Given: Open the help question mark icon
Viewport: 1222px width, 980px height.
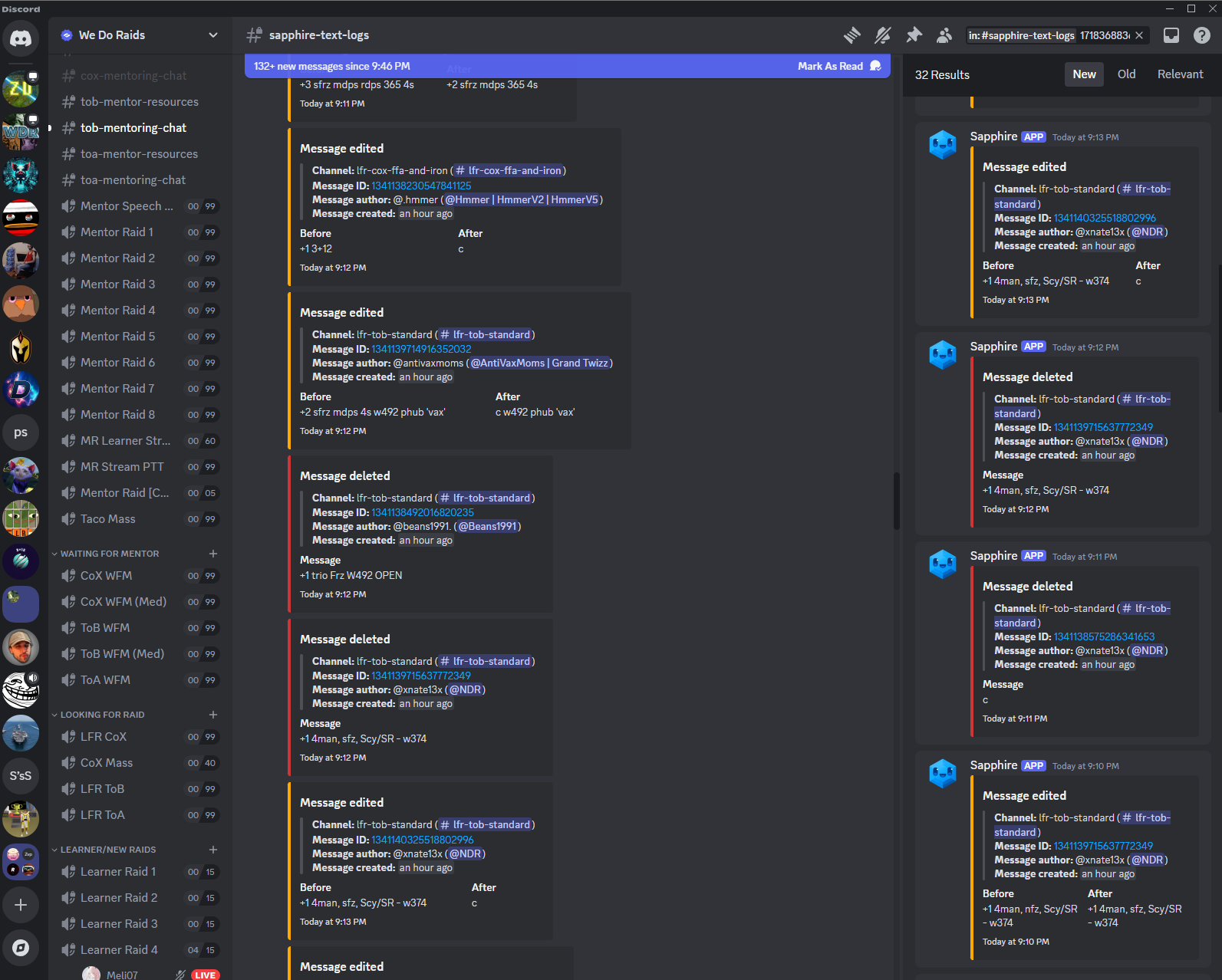Looking at the screenshot, I should click(x=1202, y=35).
